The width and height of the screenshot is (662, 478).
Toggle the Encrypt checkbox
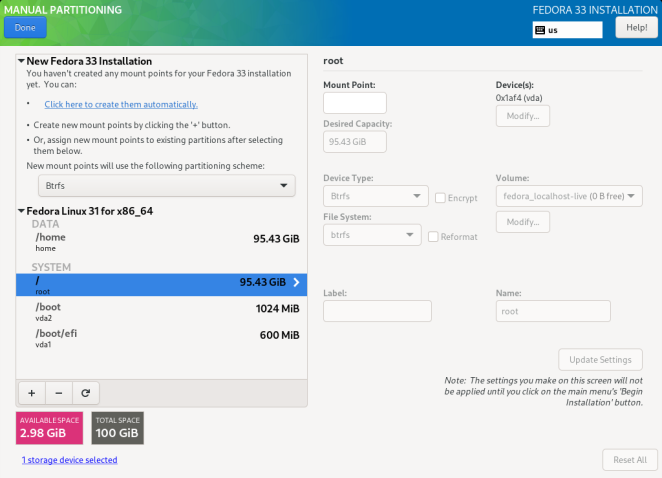click(440, 198)
